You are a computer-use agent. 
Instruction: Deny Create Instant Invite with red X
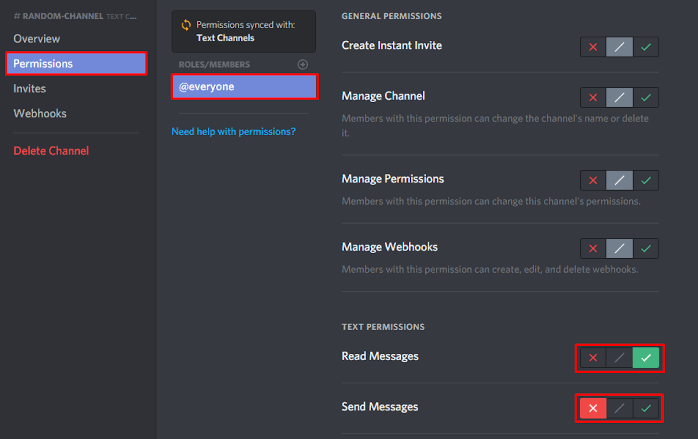(593, 46)
